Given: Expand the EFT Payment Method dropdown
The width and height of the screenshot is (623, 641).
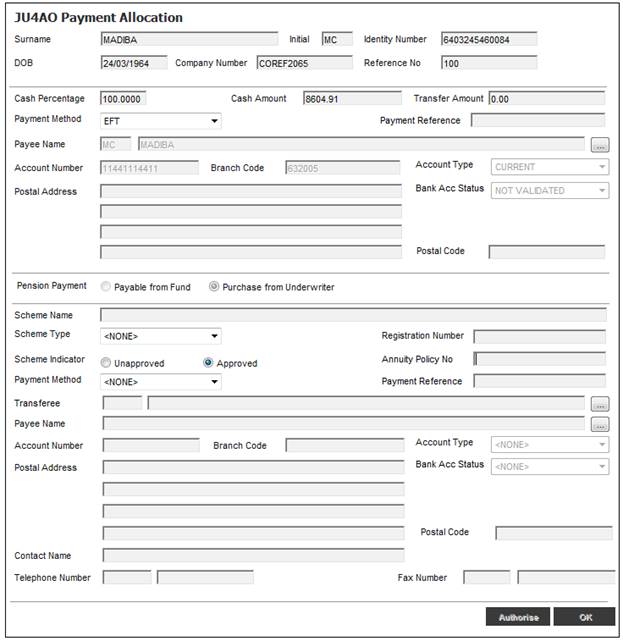Looking at the screenshot, I should [161, 121].
